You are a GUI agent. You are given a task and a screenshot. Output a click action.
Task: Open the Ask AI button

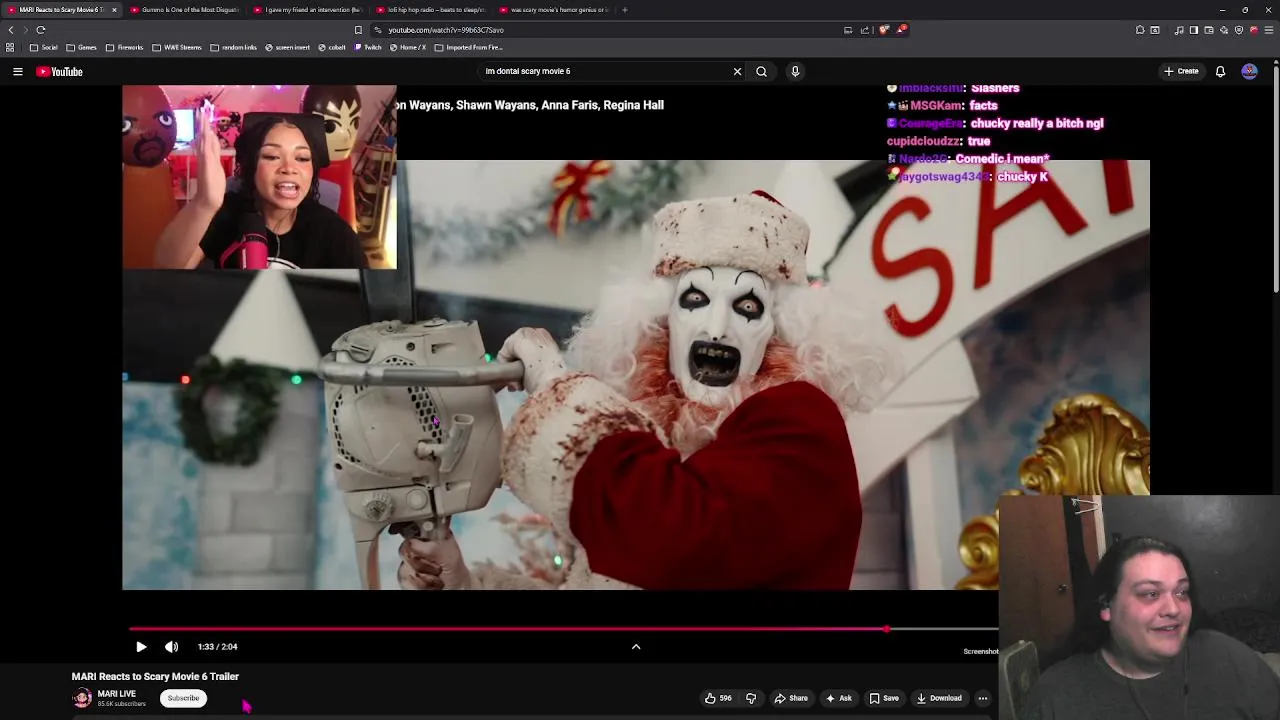(838, 698)
